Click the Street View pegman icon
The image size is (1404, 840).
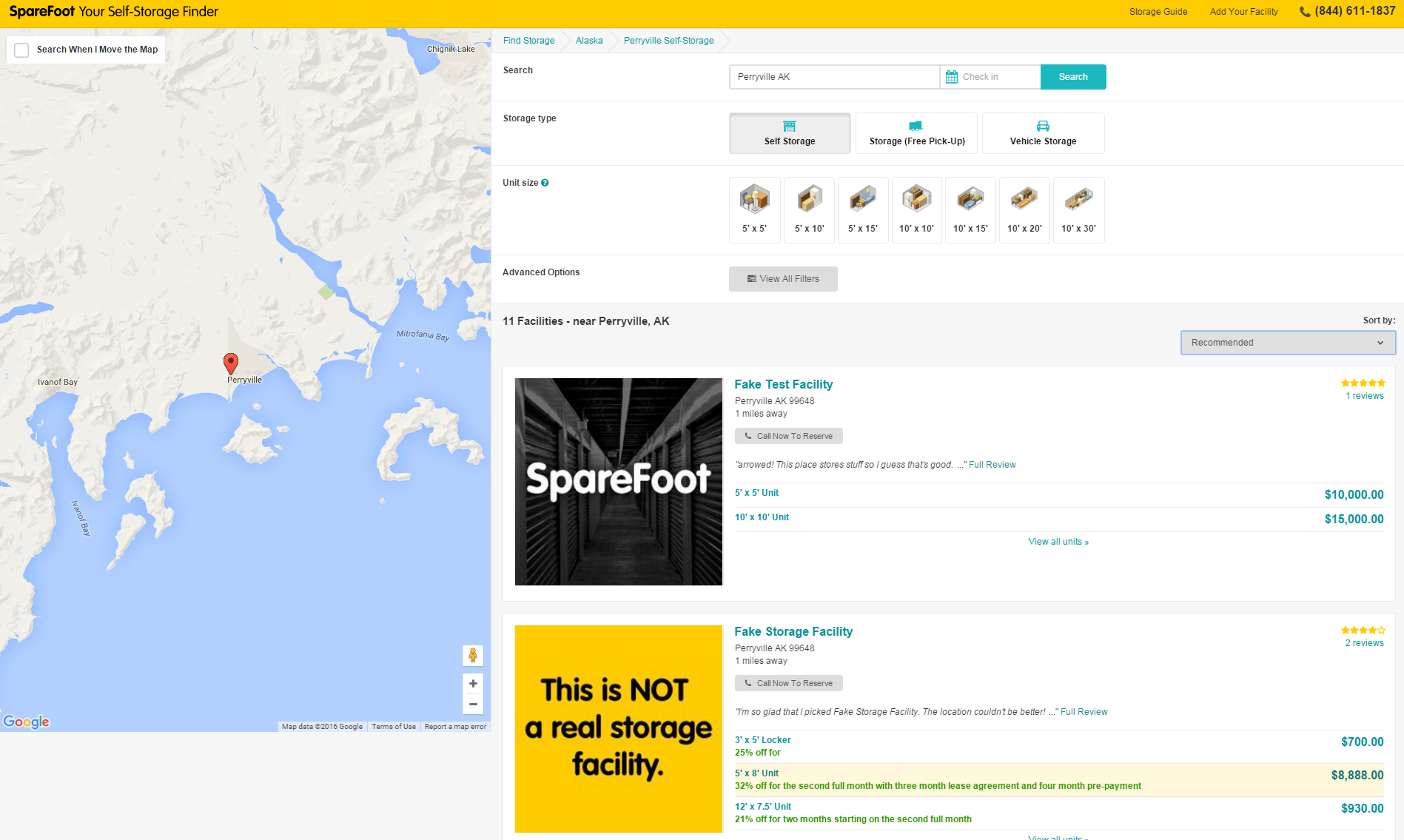(473, 655)
